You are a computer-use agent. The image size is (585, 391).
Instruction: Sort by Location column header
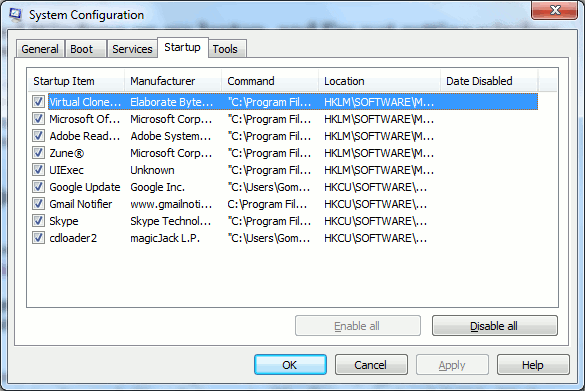click(x=380, y=81)
